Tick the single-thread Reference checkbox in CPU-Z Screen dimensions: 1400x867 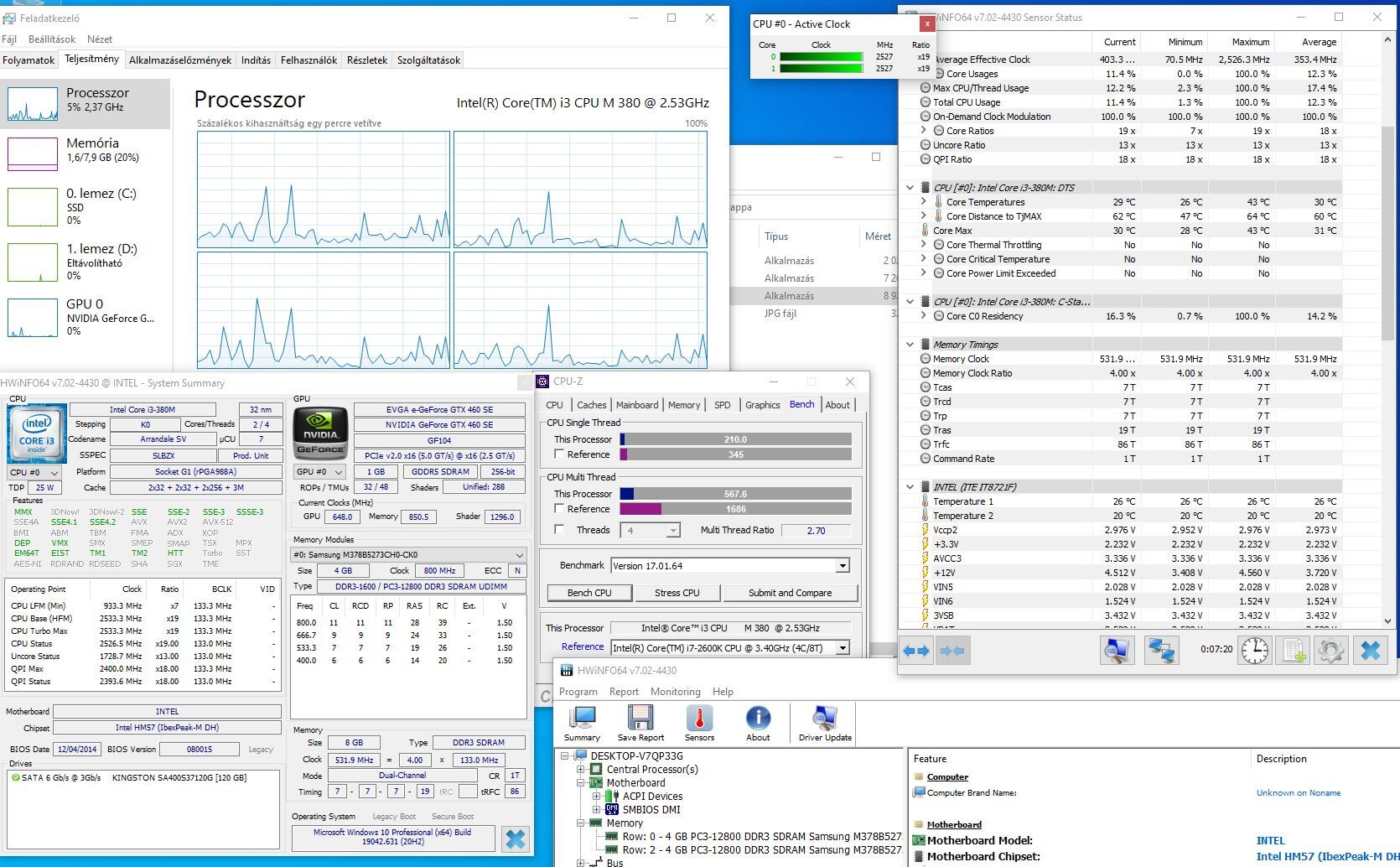pyautogui.click(x=559, y=454)
